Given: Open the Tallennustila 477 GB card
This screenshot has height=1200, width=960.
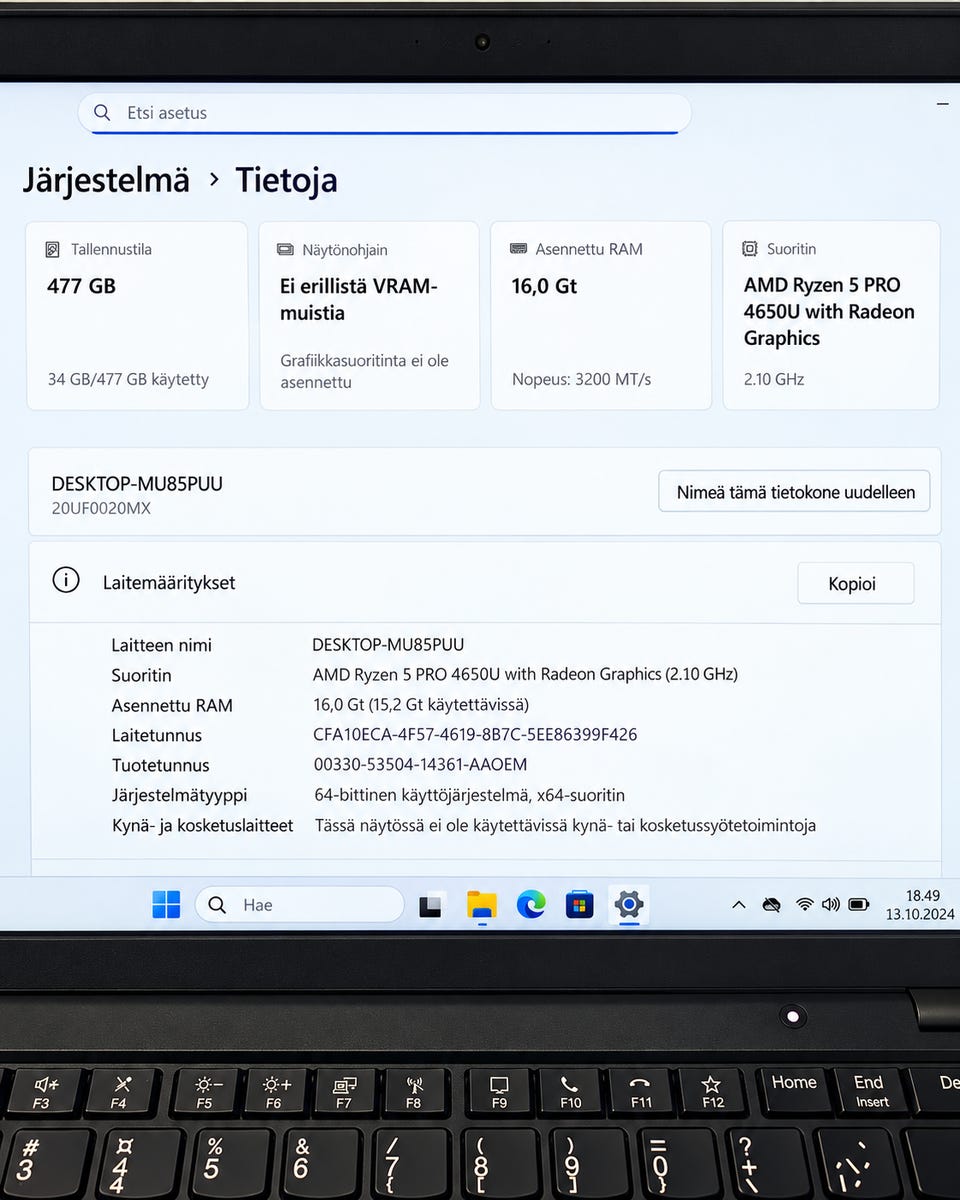Looking at the screenshot, I should 137,315.
